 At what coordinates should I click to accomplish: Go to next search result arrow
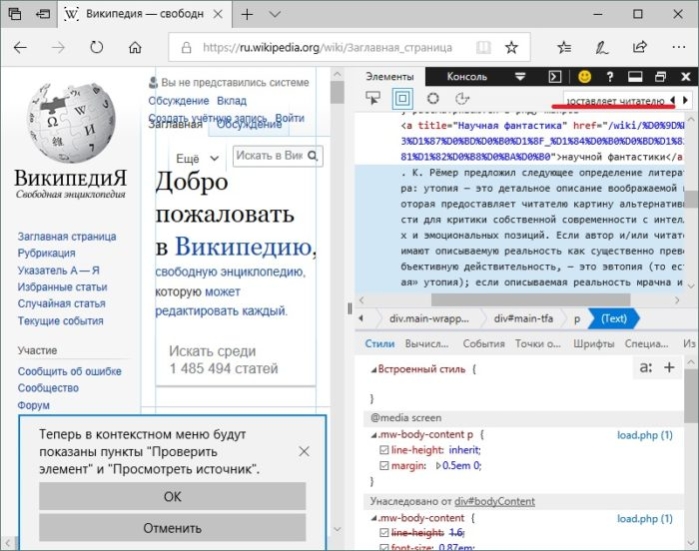685,100
